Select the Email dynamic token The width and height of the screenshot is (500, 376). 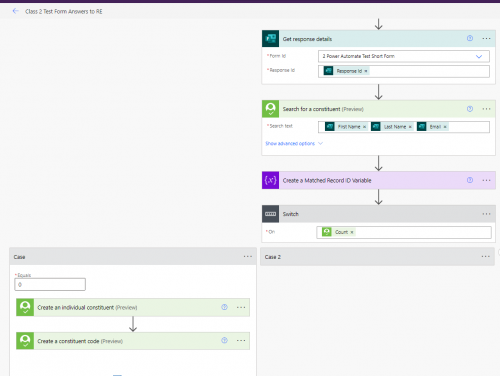pyautogui.click(x=432, y=127)
